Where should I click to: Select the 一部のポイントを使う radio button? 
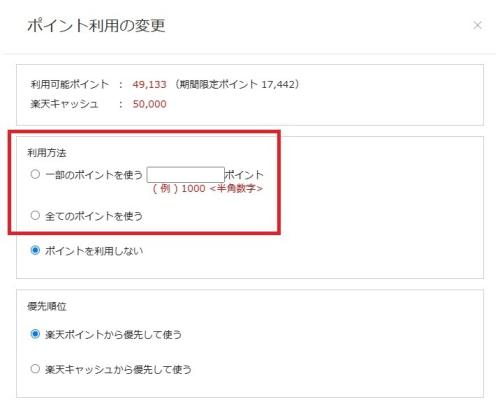(x=35, y=174)
